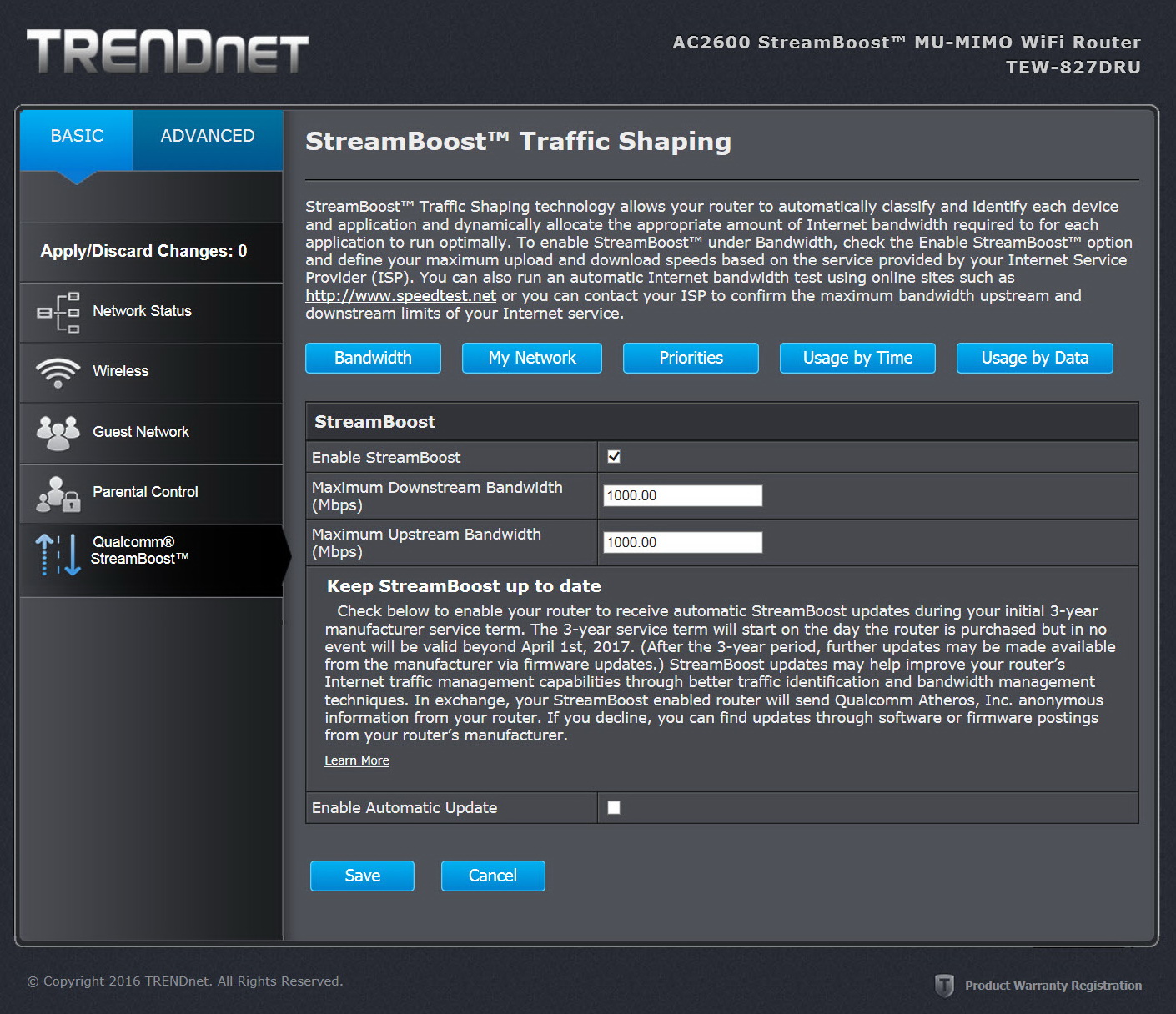Click the Guest Network people icon
Image resolution: width=1176 pixels, height=1014 pixels.
[x=58, y=433]
